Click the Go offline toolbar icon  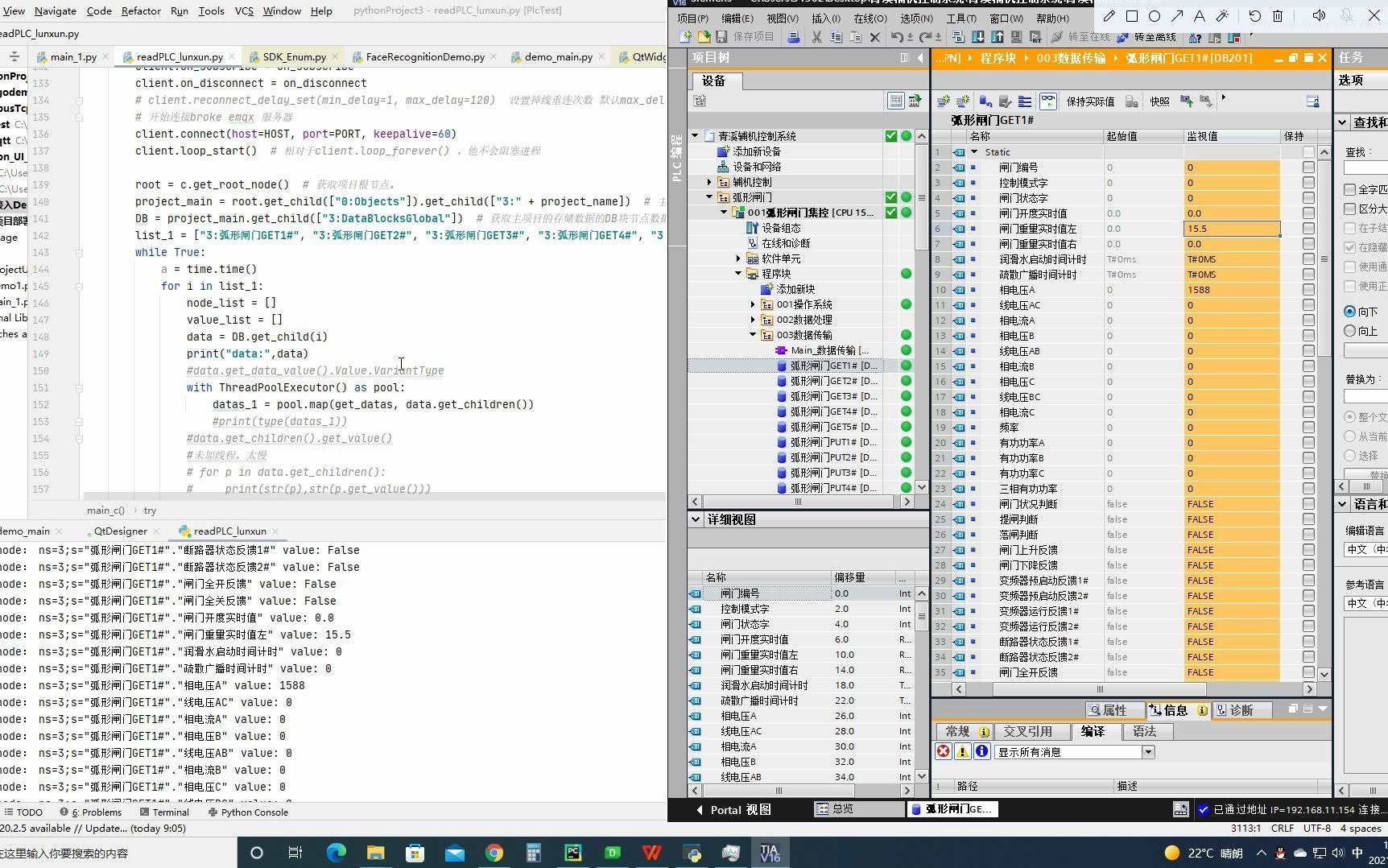(x=1155, y=37)
